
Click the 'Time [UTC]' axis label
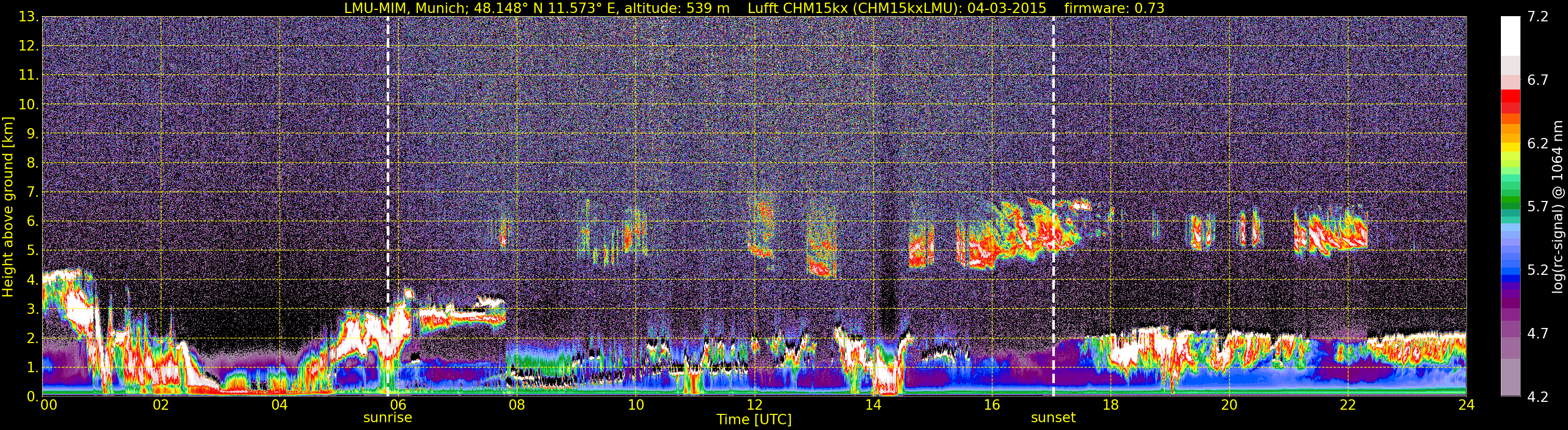pyautogui.click(x=754, y=420)
